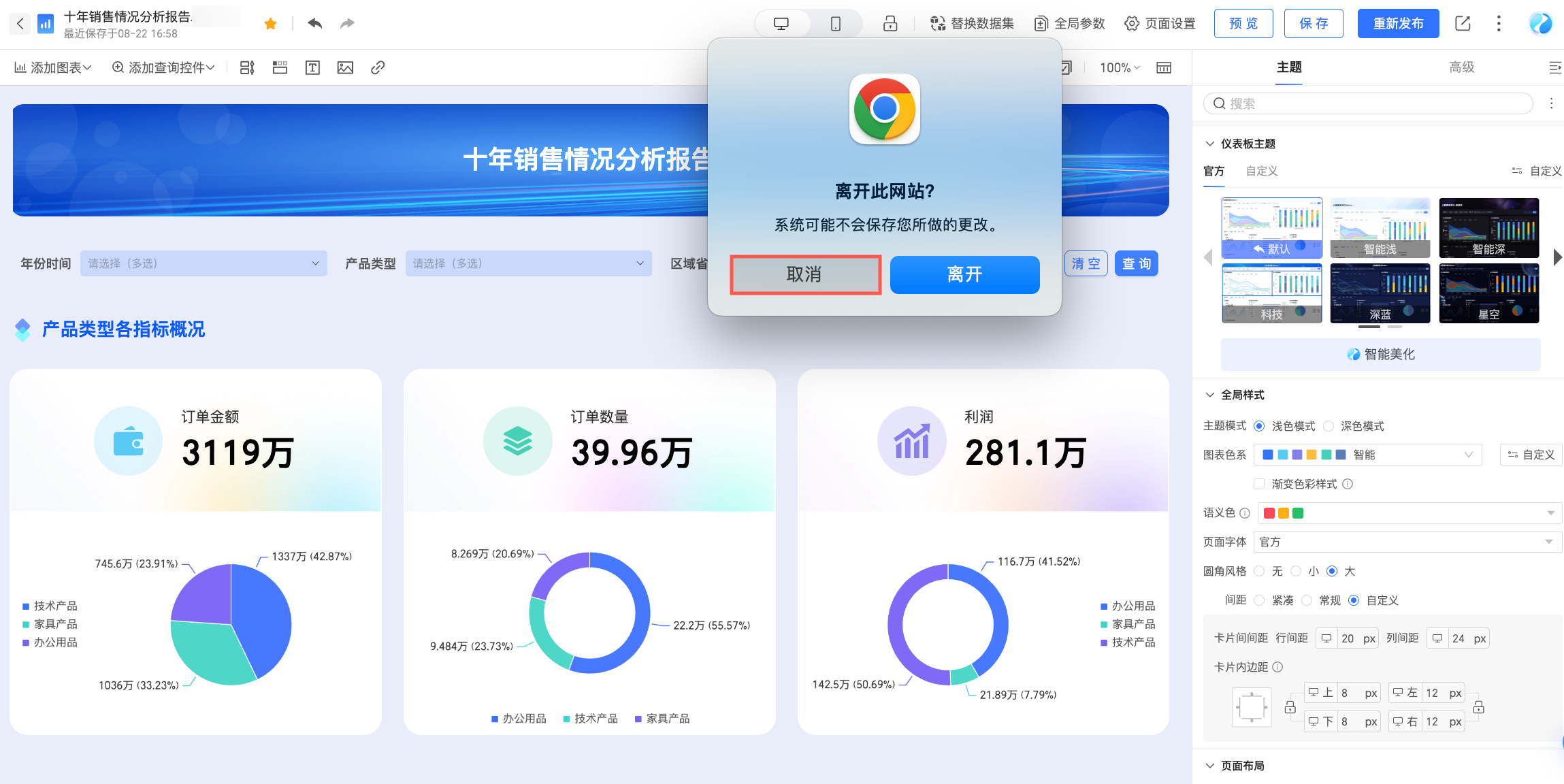Set spacing to custom

point(1354,600)
